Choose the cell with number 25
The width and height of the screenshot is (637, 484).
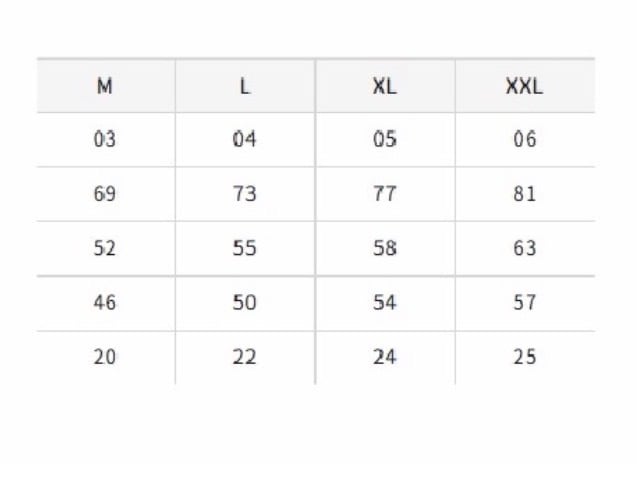point(525,358)
